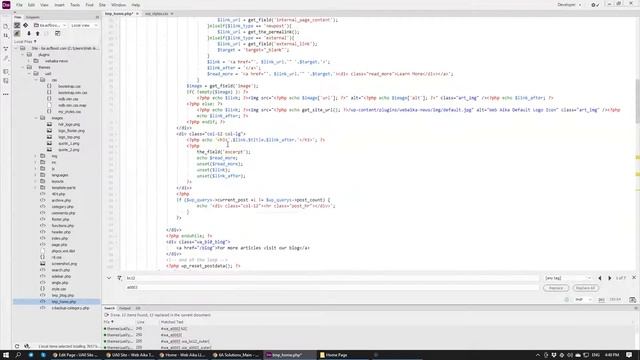Click the Format Source Code icon in left toolbar
The height and width of the screenshot is (360, 640).
(x=6, y=58)
